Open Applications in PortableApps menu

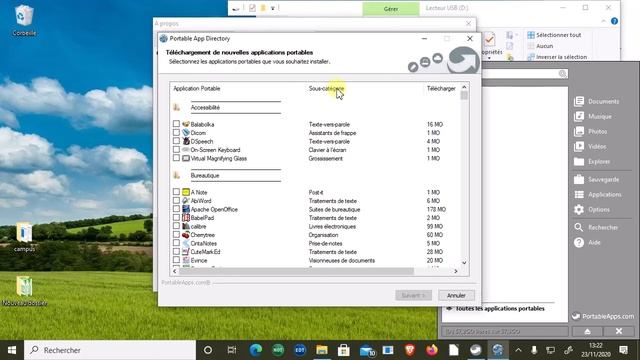pos(598,194)
